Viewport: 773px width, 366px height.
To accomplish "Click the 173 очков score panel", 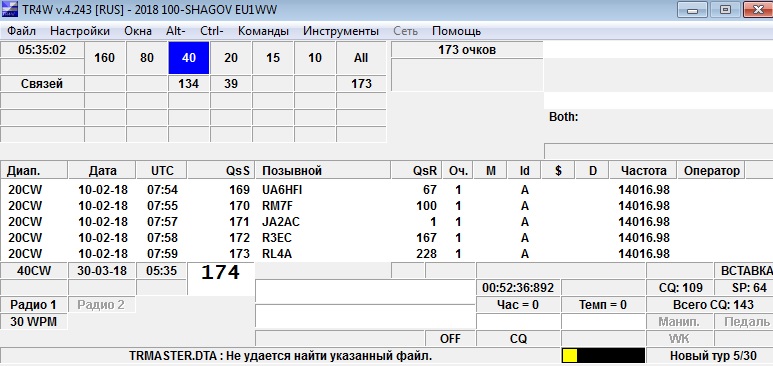I will coord(466,50).
